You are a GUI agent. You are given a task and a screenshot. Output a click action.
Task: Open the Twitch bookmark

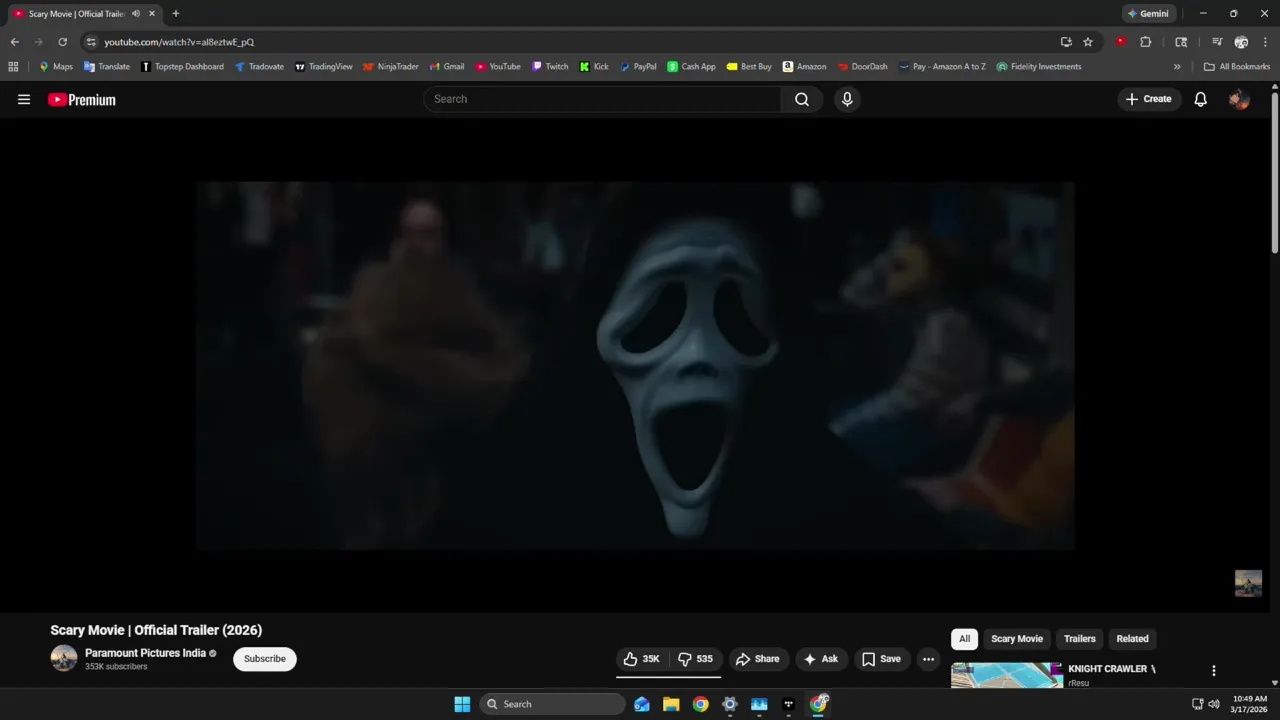550,67
